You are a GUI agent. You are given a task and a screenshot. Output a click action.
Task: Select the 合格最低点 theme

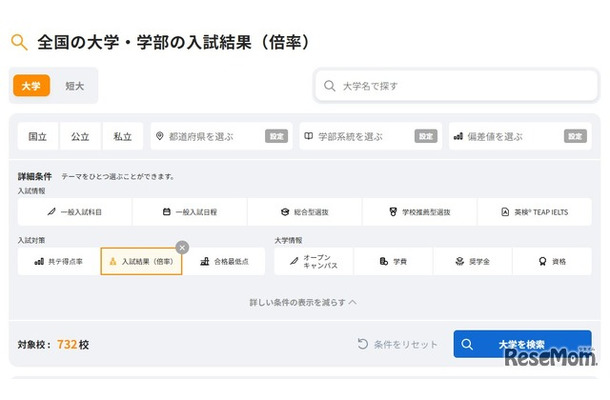pos(224,261)
